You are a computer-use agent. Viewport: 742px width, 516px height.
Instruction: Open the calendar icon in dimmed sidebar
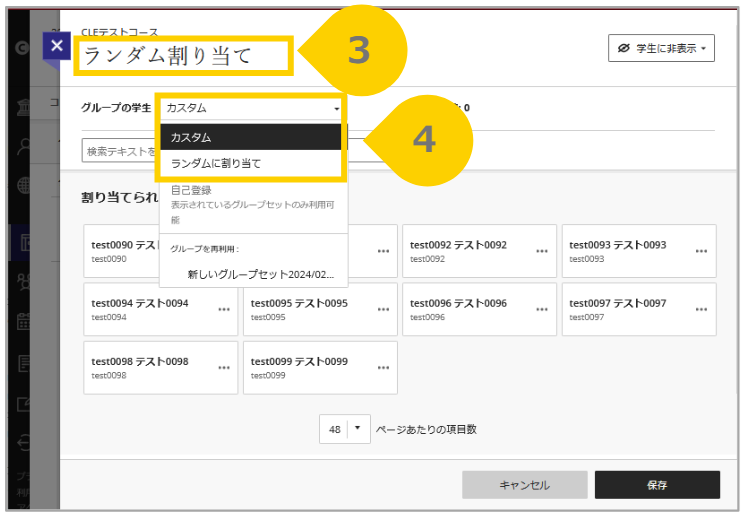click(x=23, y=321)
